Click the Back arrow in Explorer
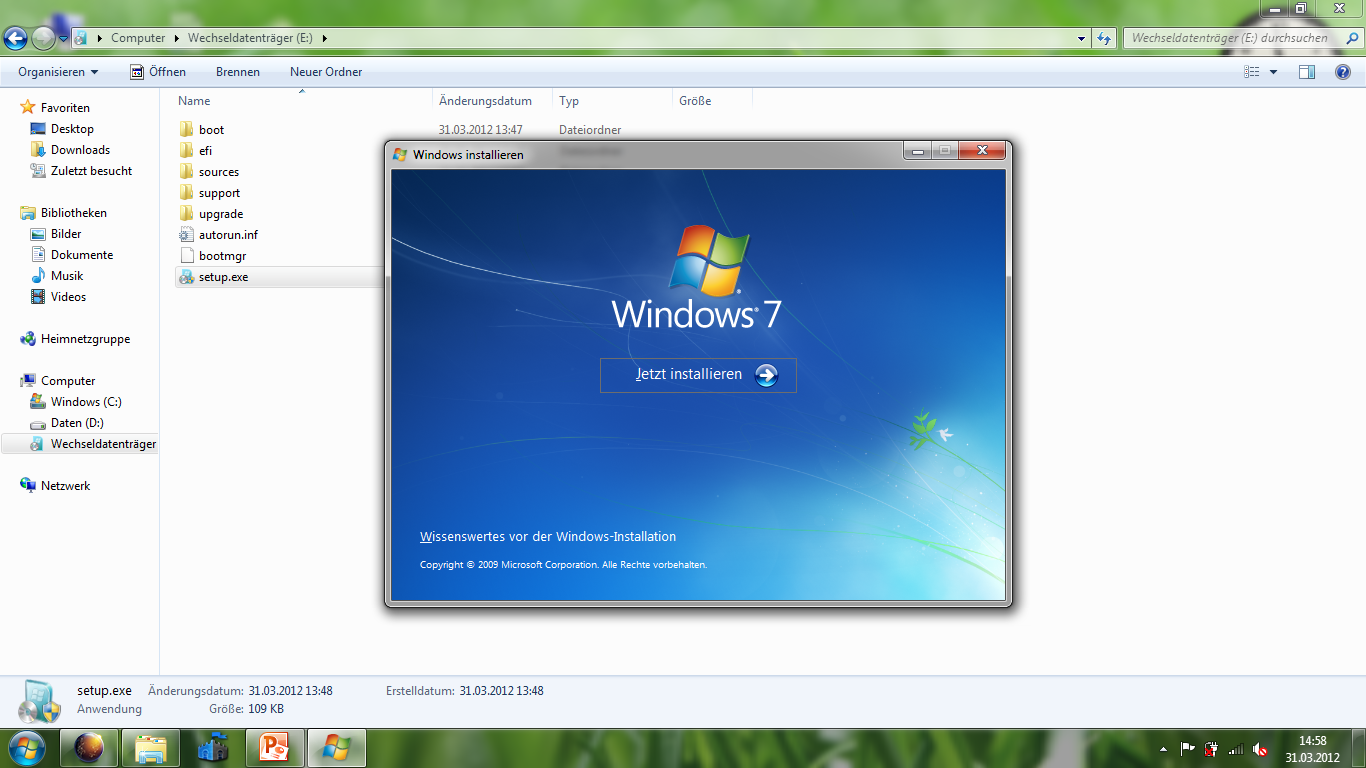 pyautogui.click(x=16, y=38)
